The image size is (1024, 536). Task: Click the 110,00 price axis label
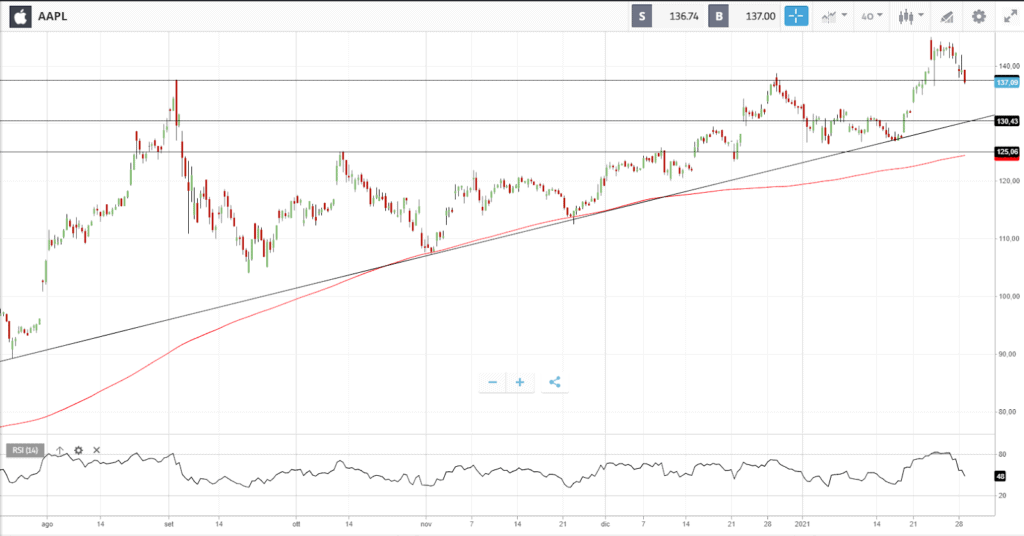pos(1008,239)
